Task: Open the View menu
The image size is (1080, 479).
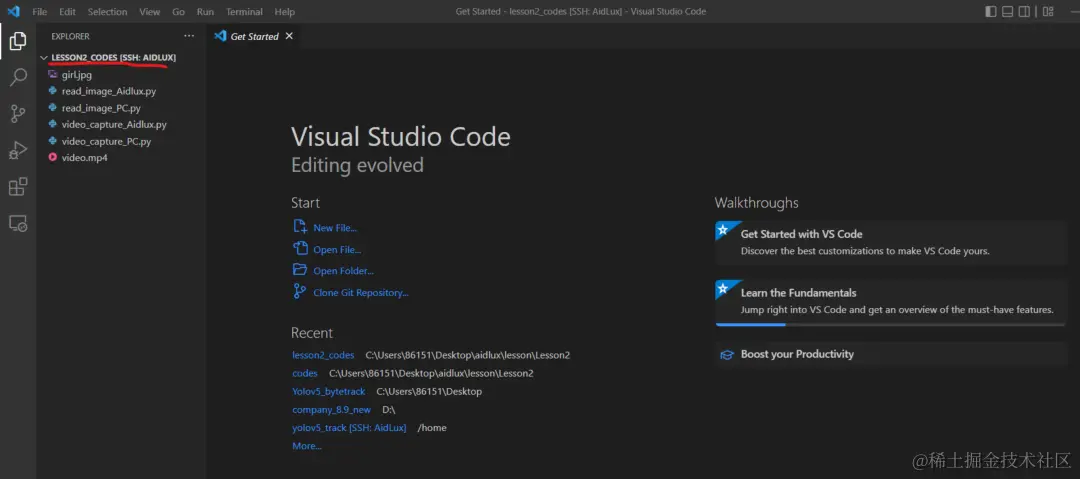Action: point(149,12)
